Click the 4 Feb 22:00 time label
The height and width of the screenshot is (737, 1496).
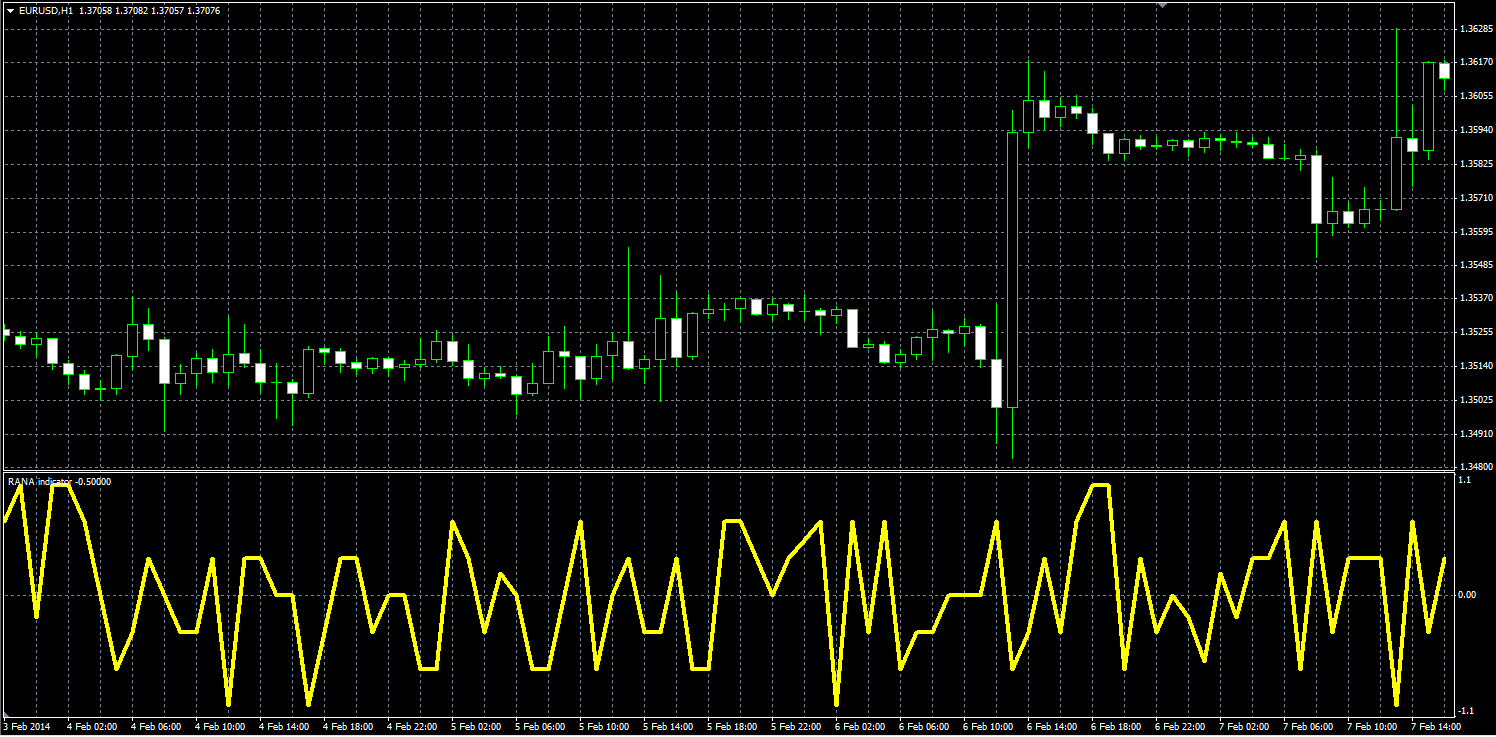tap(412, 727)
